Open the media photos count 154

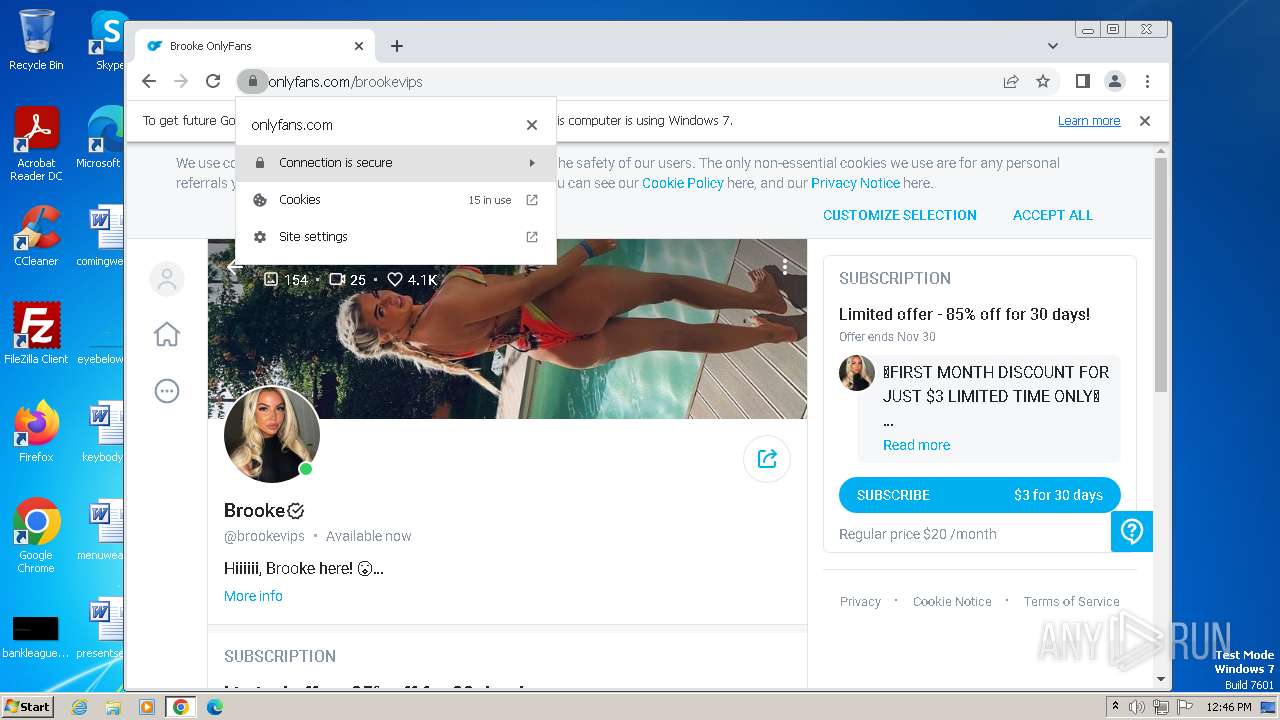tap(286, 280)
